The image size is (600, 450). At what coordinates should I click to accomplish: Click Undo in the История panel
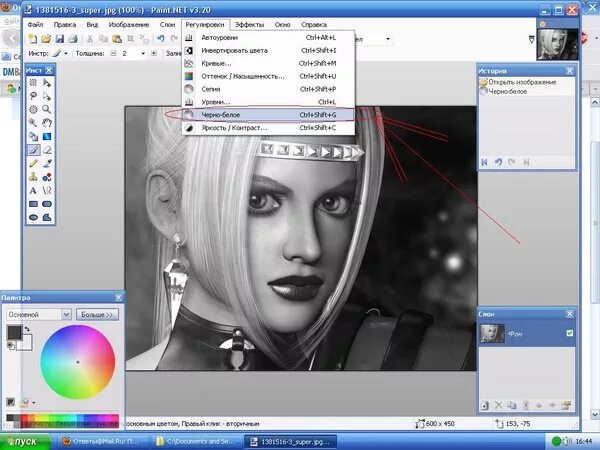pyautogui.click(x=498, y=162)
